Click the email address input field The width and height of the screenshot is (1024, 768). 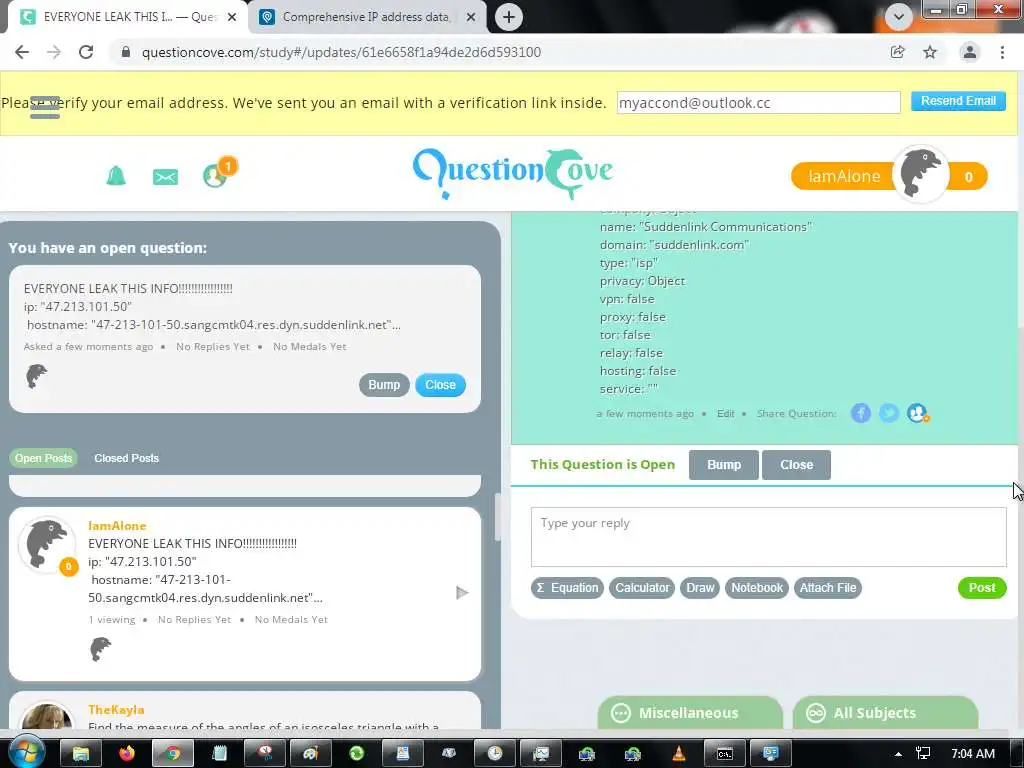pyautogui.click(x=758, y=103)
